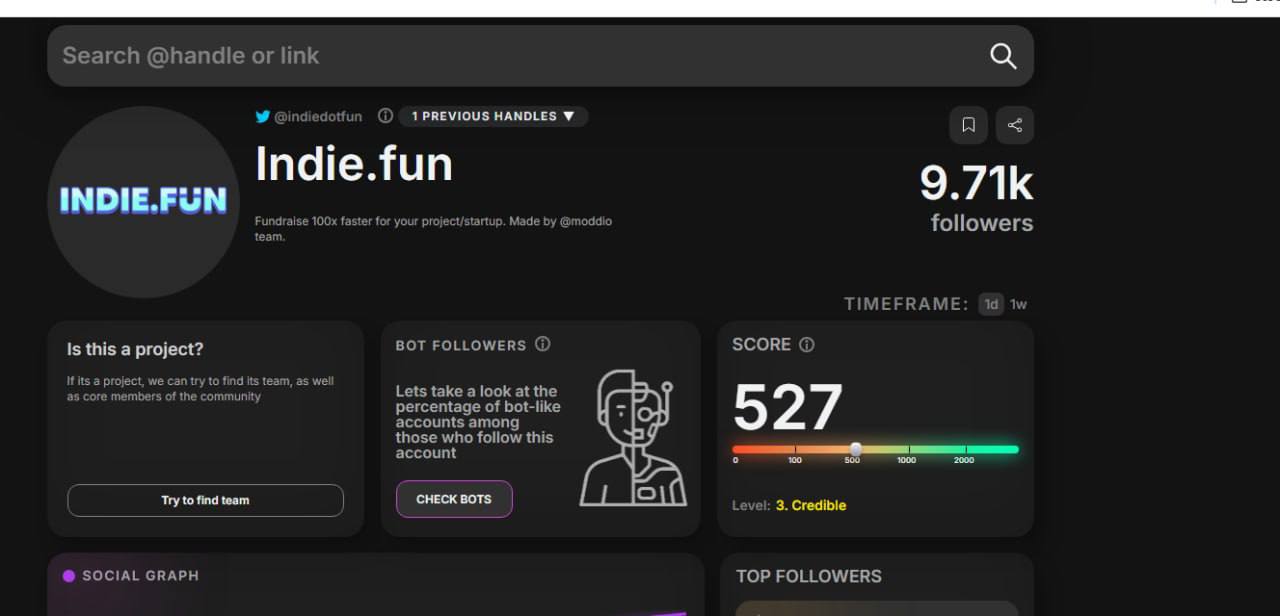Viewport: 1280px width, 616px height.
Task: Click the 9.71k followers count
Action: 976,198
